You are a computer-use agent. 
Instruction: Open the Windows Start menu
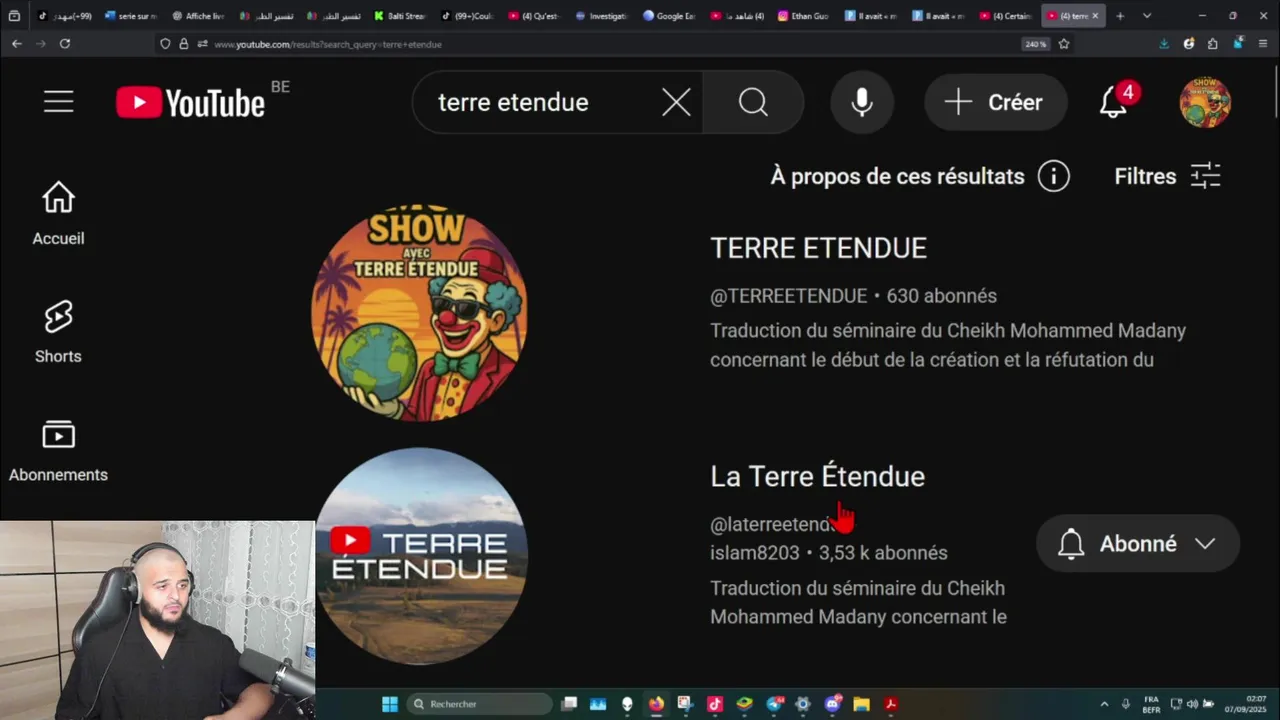[390, 704]
